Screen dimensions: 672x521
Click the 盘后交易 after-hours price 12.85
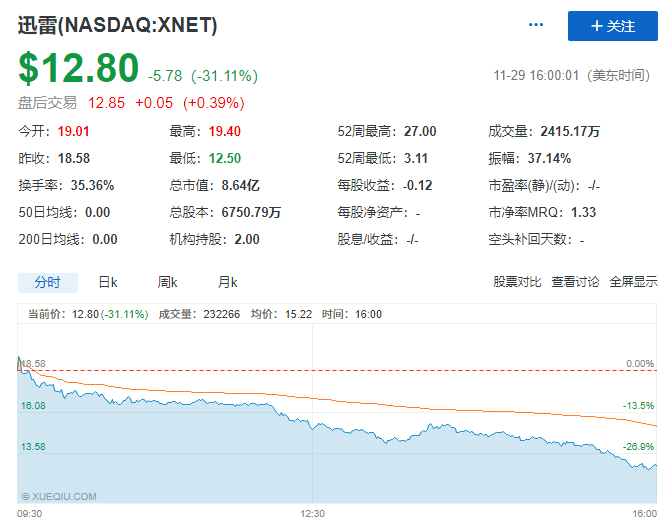point(107,102)
